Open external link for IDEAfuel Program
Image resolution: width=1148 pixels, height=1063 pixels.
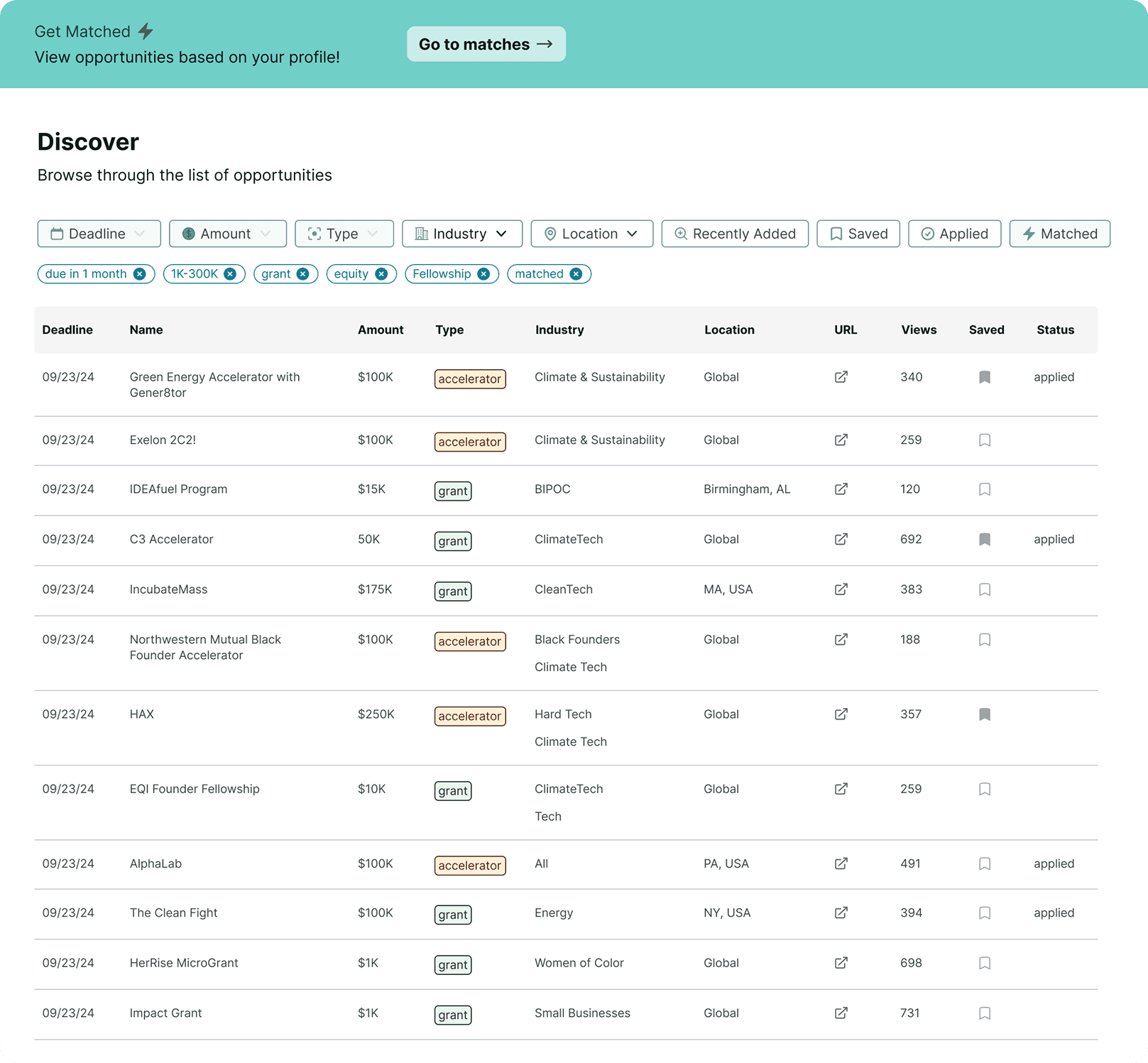tap(841, 489)
